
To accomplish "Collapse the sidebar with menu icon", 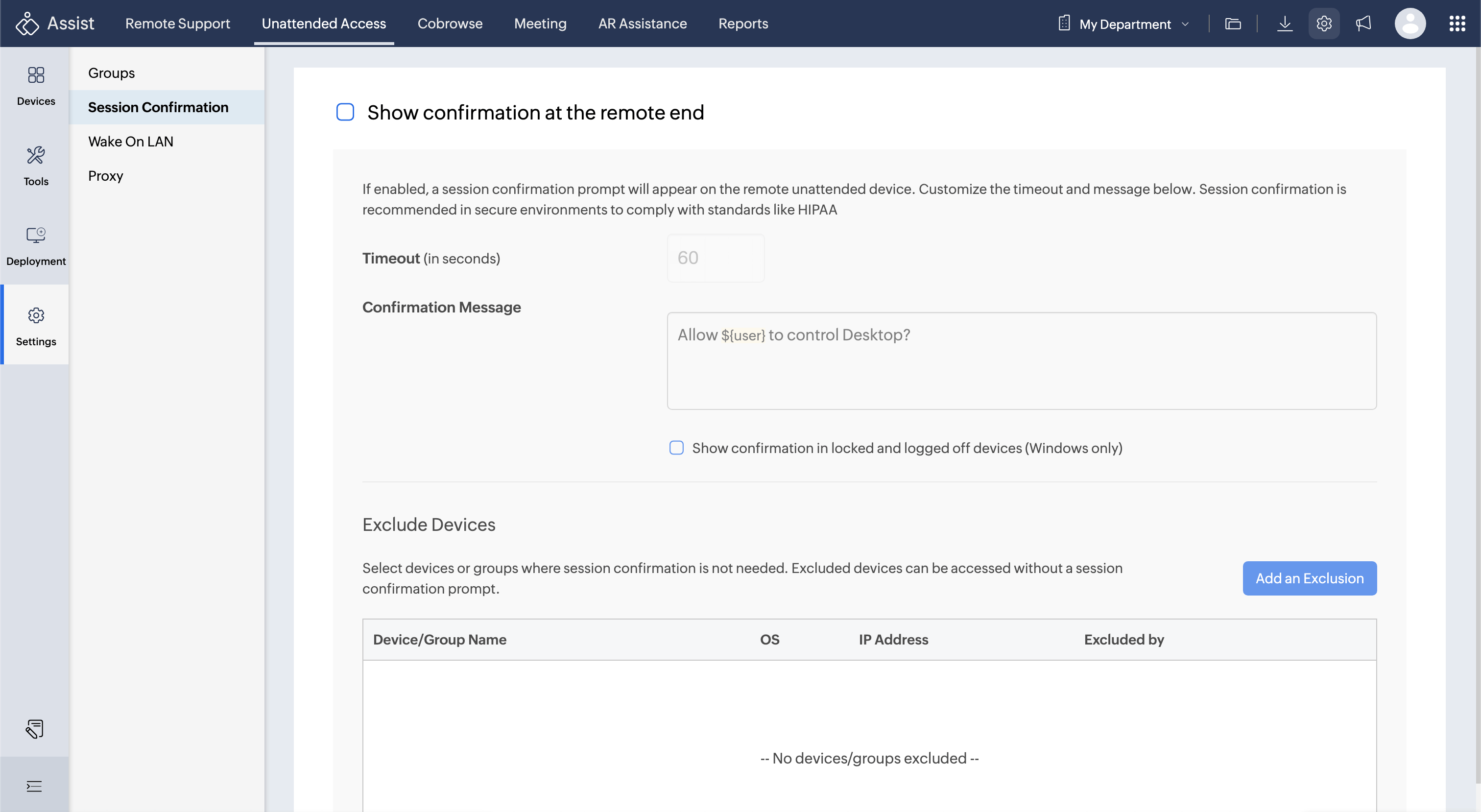I will pos(34,786).
